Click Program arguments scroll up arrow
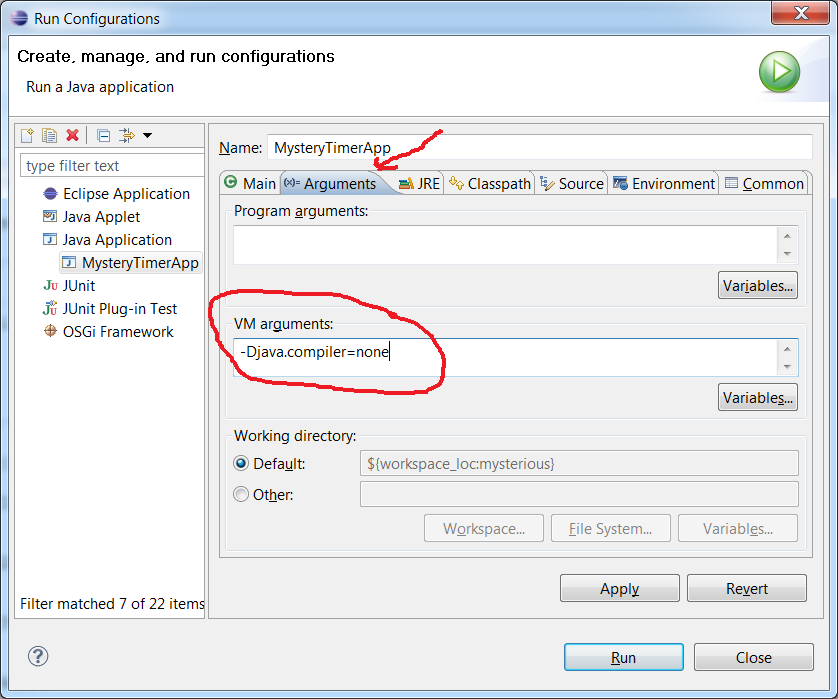The width and height of the screenshot is (838, 699). click(x=787, y=236)
